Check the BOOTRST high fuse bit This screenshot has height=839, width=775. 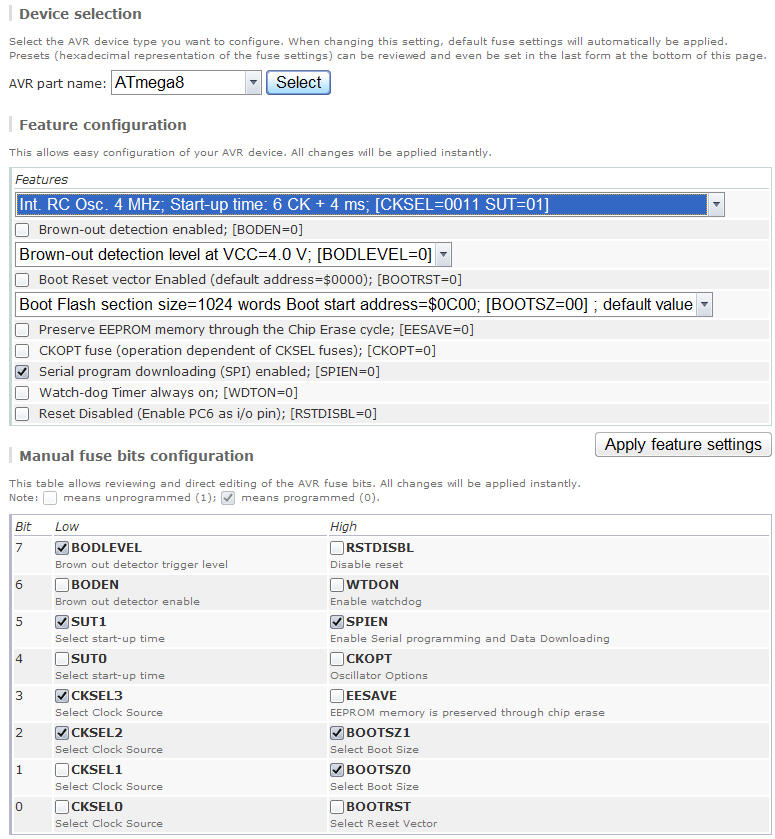pyautogui.click(x=337, y=807)
